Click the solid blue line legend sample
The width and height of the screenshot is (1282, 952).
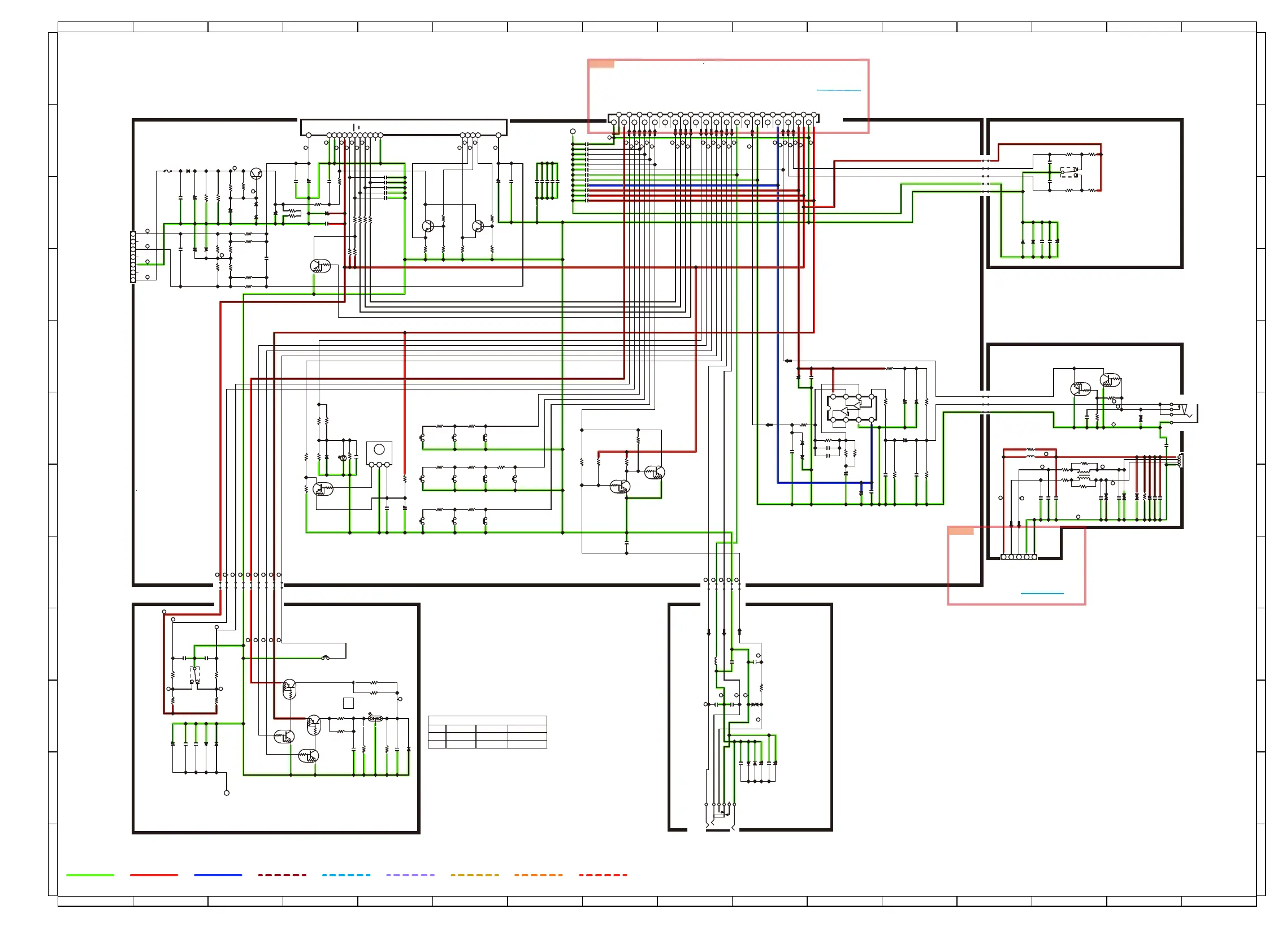(218, 875)
